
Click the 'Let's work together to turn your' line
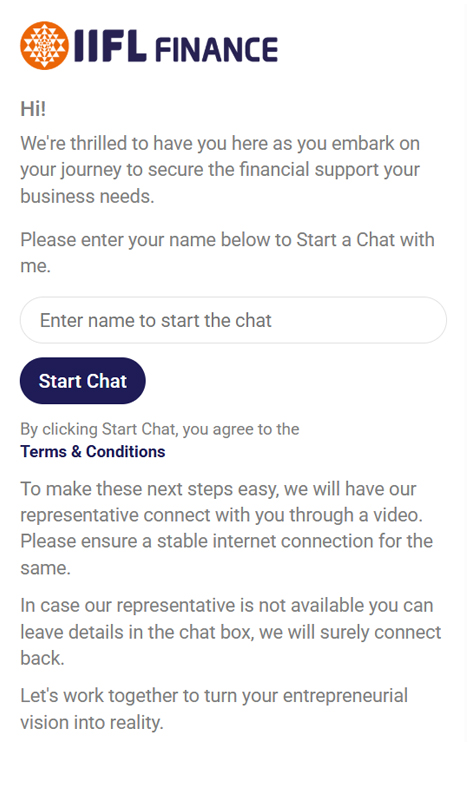[214, 696]
